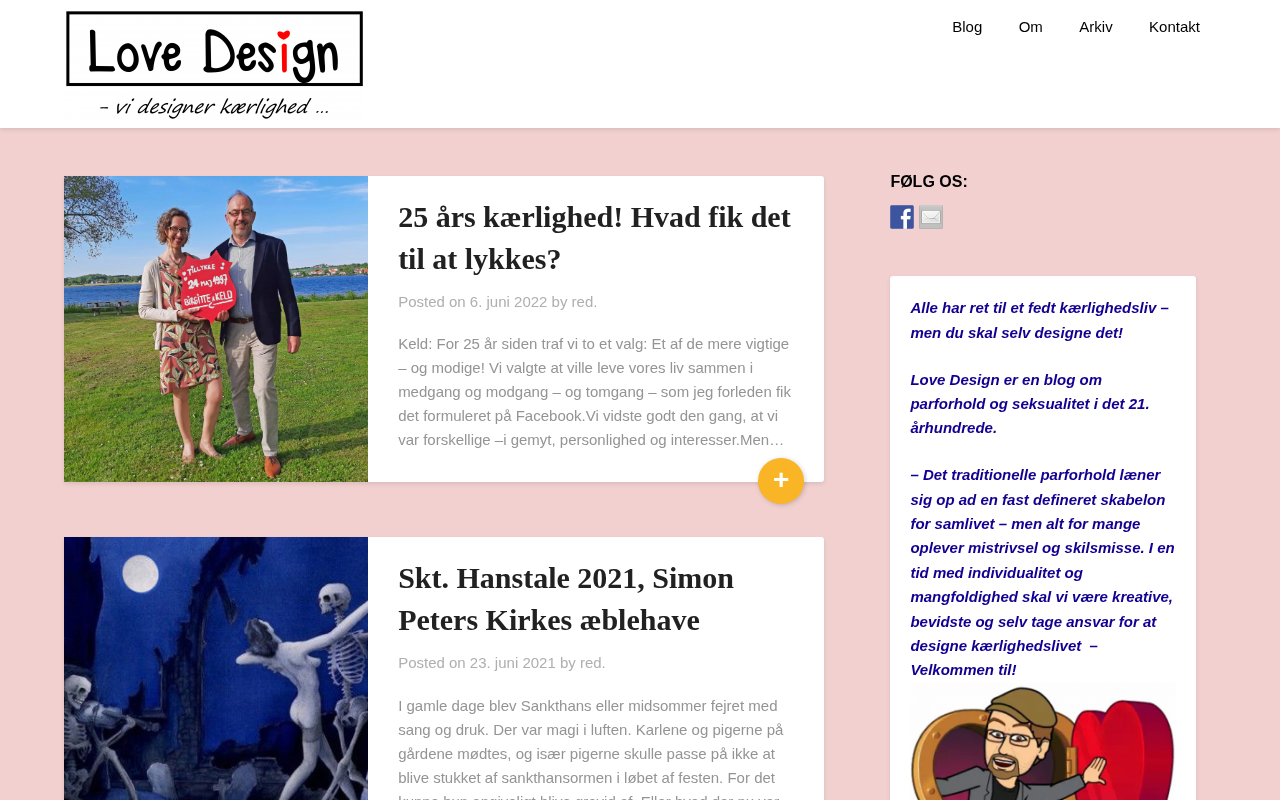Viewport: 1280px width, 800px height.
Task: Click the cartoon man with heart image
Action: [x=1042, y=742]
